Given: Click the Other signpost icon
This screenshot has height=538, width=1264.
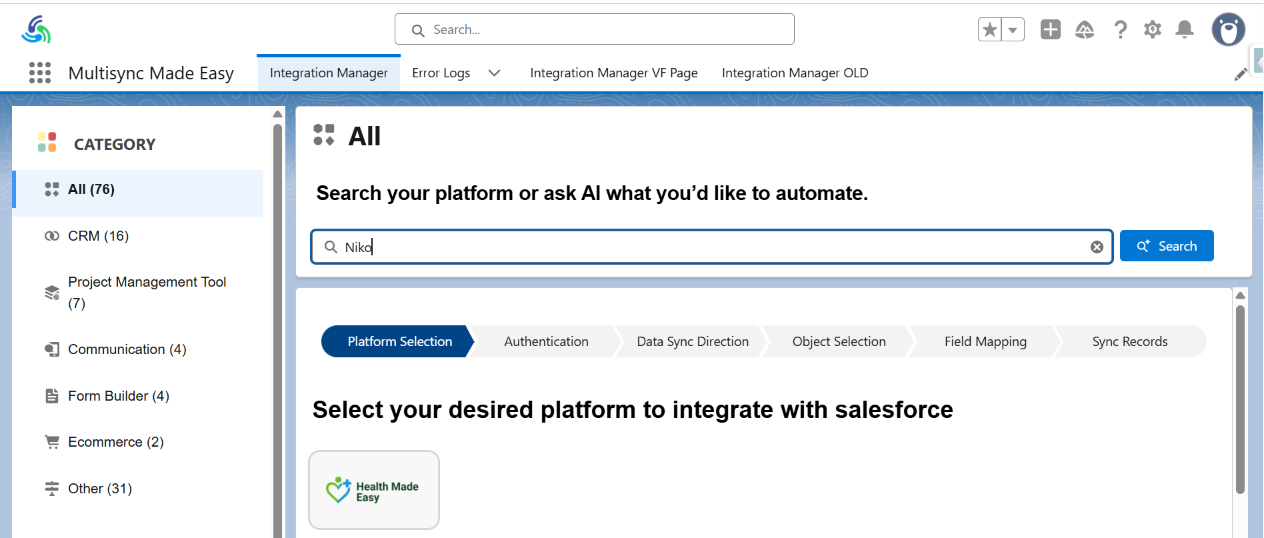Looking at the screenshot, I should pyautogui.click(x=52, y=488).
